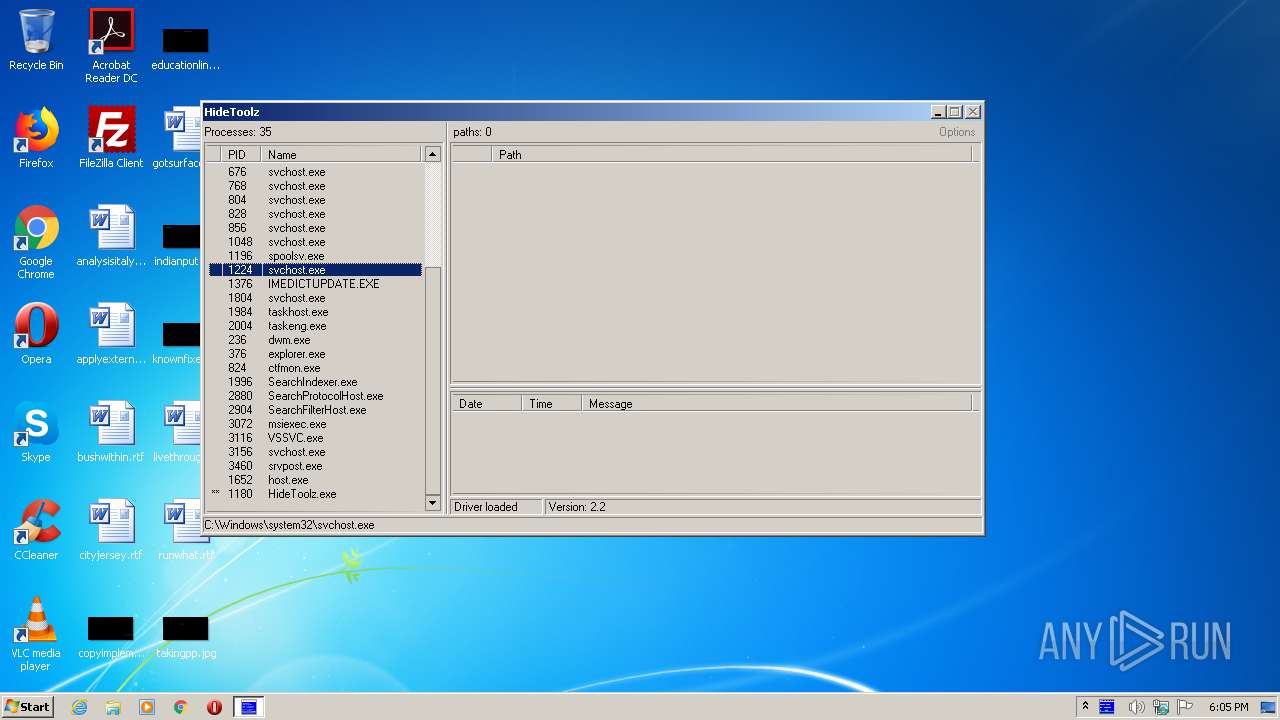Select takingpp.jpg file on desktop
Image resolution: width=1280 pixels, height=720 pixels.
click(186, 637)
